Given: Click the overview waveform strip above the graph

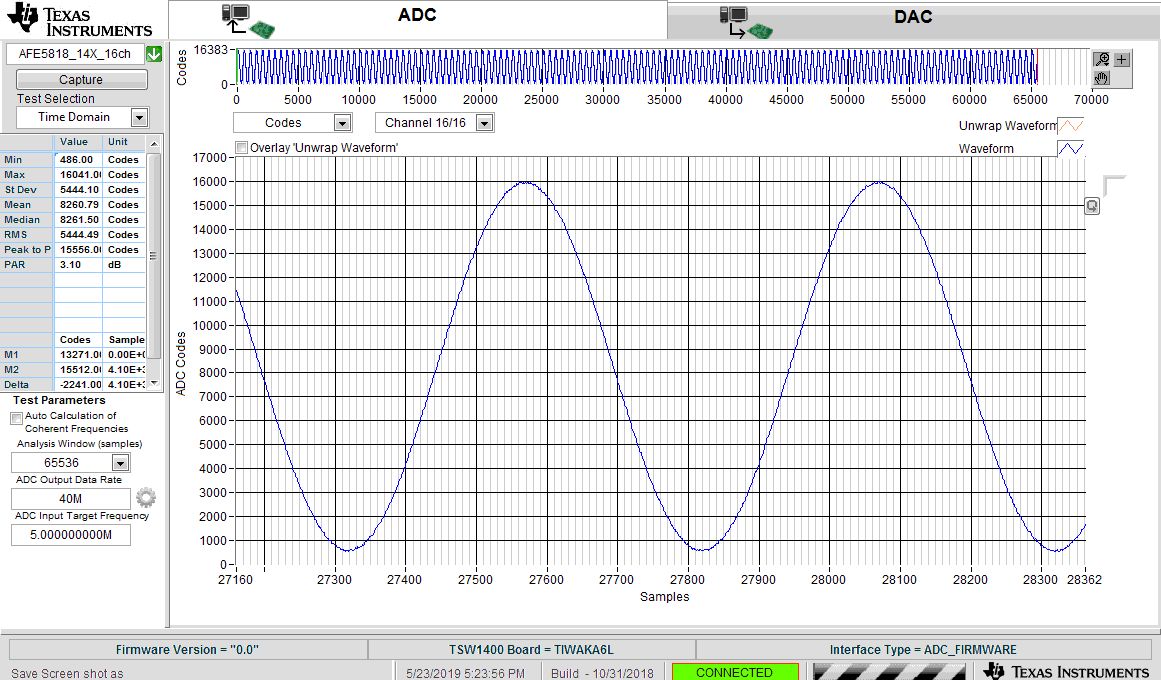Looking at the screenshot, I should pos(637,67).
